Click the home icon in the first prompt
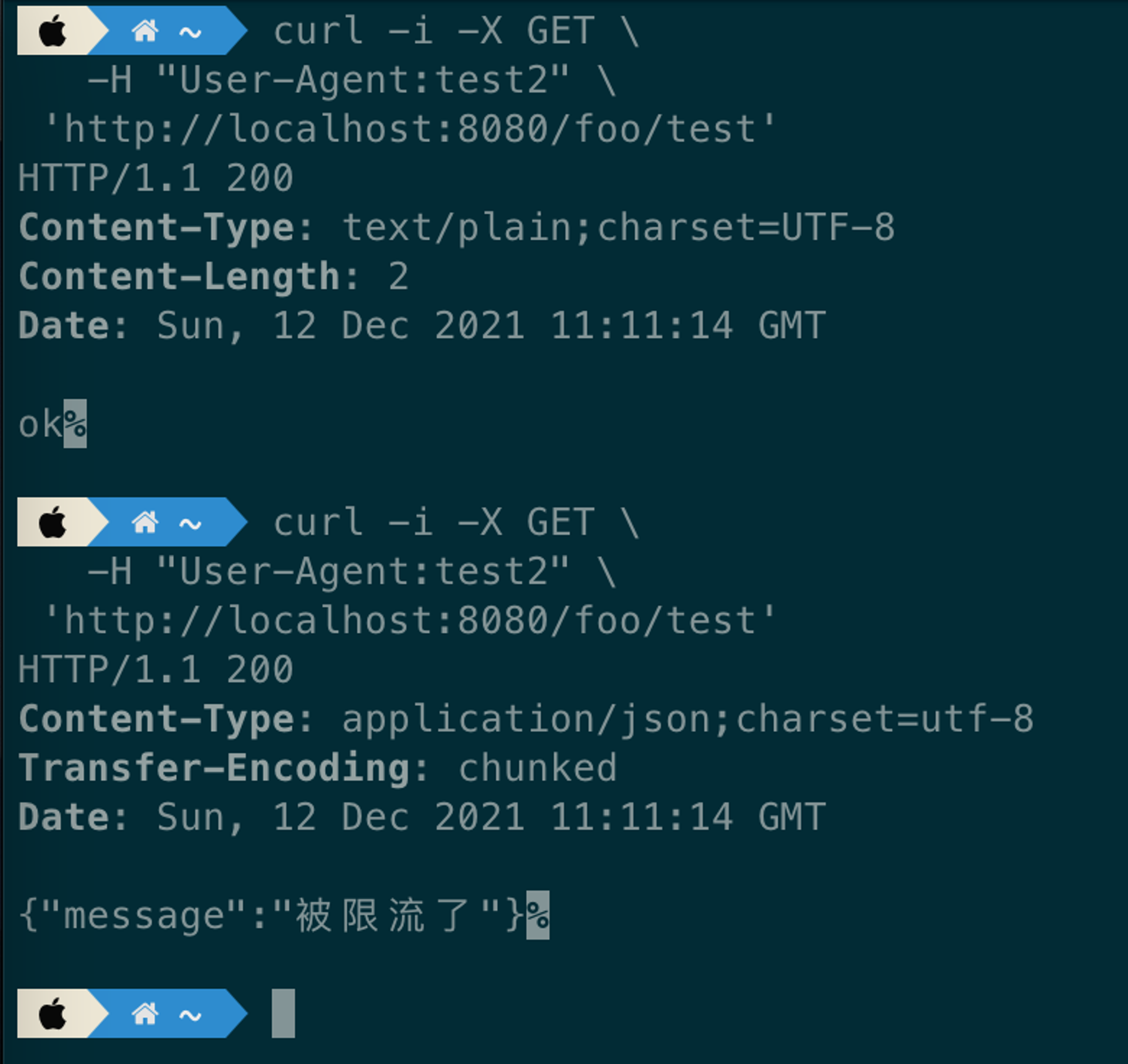 click(x=145, y=30)
